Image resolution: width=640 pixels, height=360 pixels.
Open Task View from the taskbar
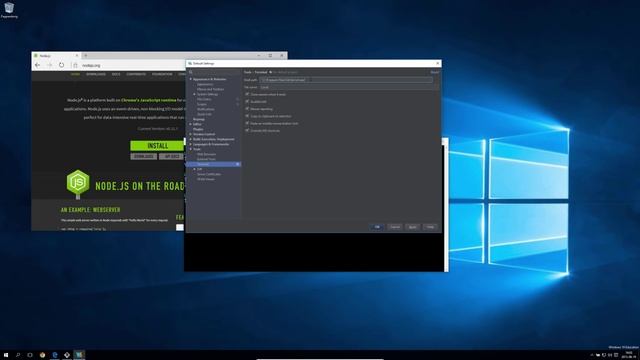[30, 355]
